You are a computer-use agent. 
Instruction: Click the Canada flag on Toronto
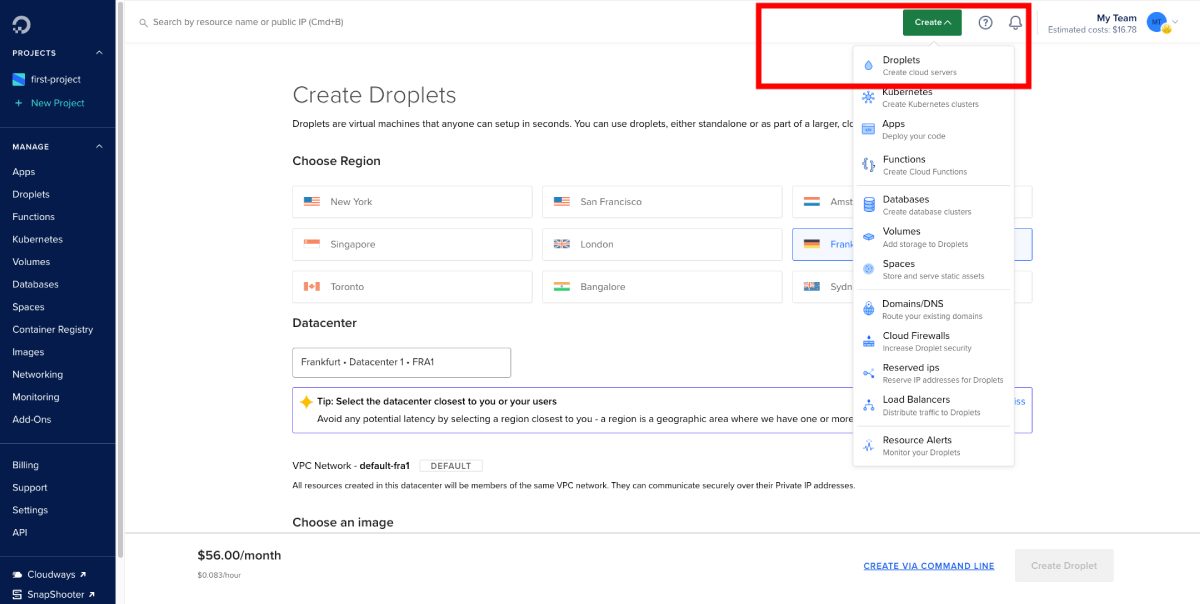[x=312, y=287]
